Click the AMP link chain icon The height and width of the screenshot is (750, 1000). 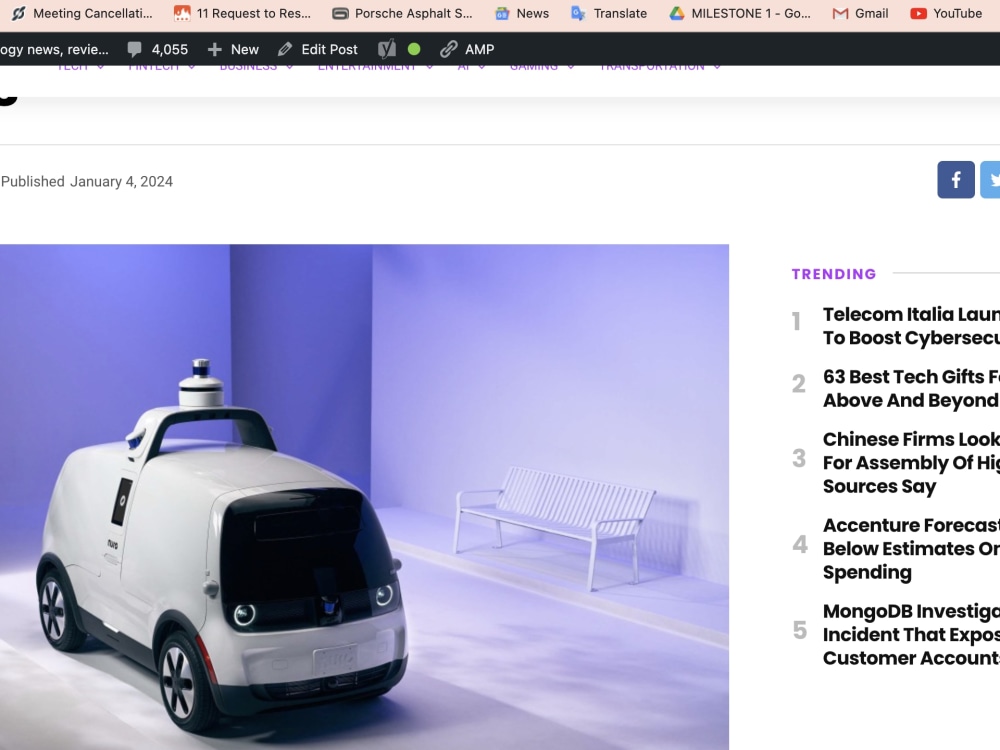pyautogui.click(x=449, y=49)
